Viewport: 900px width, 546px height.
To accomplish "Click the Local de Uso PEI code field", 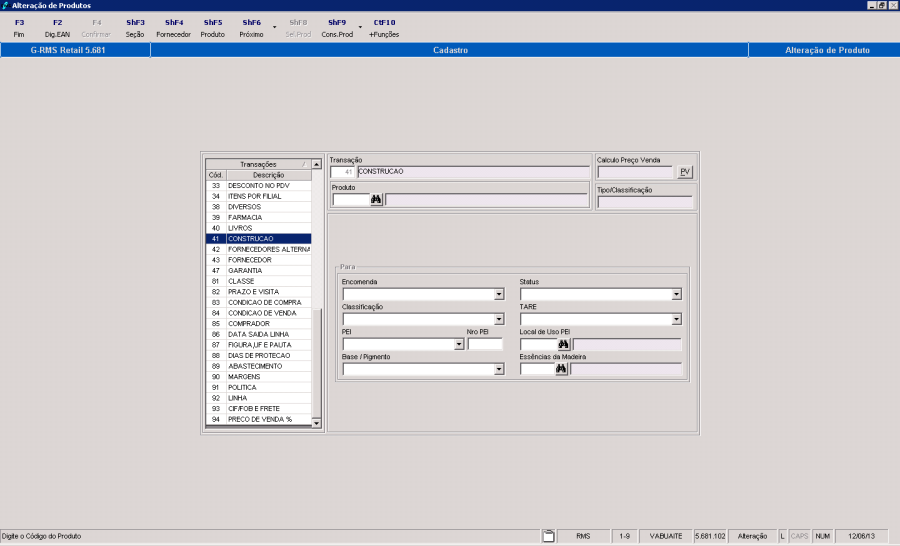I will pyautogui.click(x=538, y=344).
